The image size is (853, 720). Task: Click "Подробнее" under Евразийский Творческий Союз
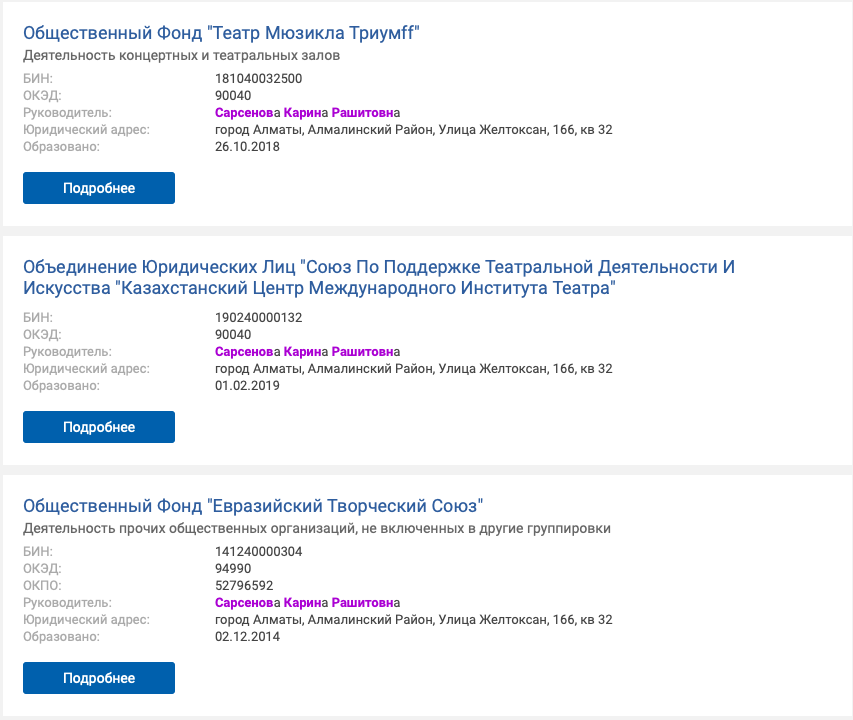point(99,678)
